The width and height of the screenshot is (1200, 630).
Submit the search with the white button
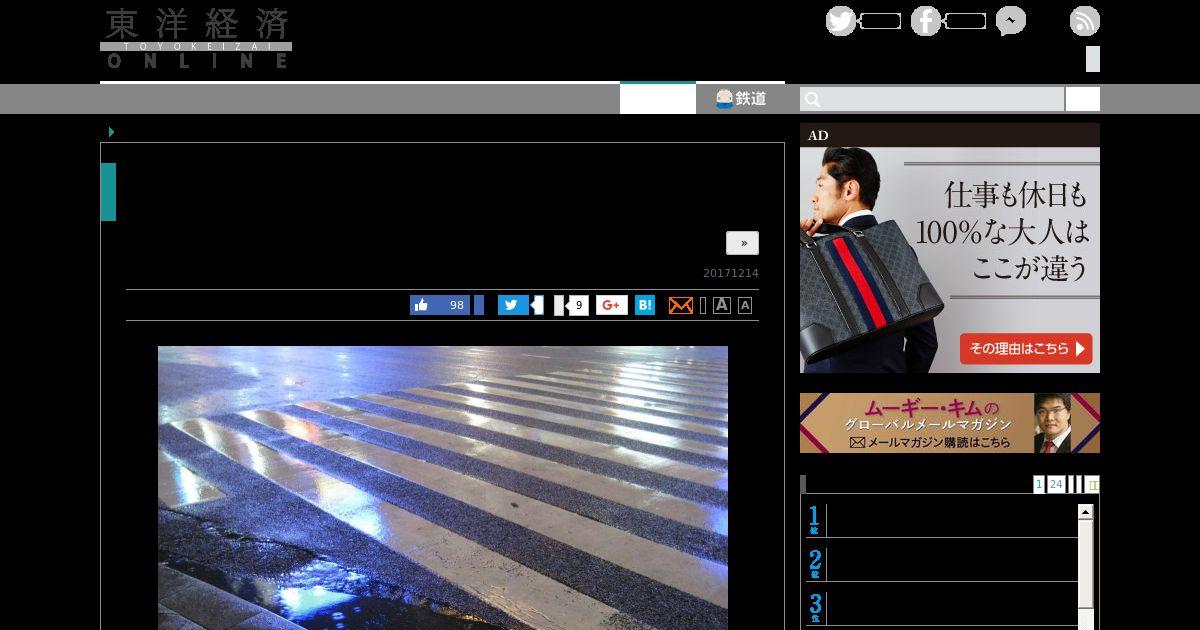pyautogui.click(x=1083, y=99)
